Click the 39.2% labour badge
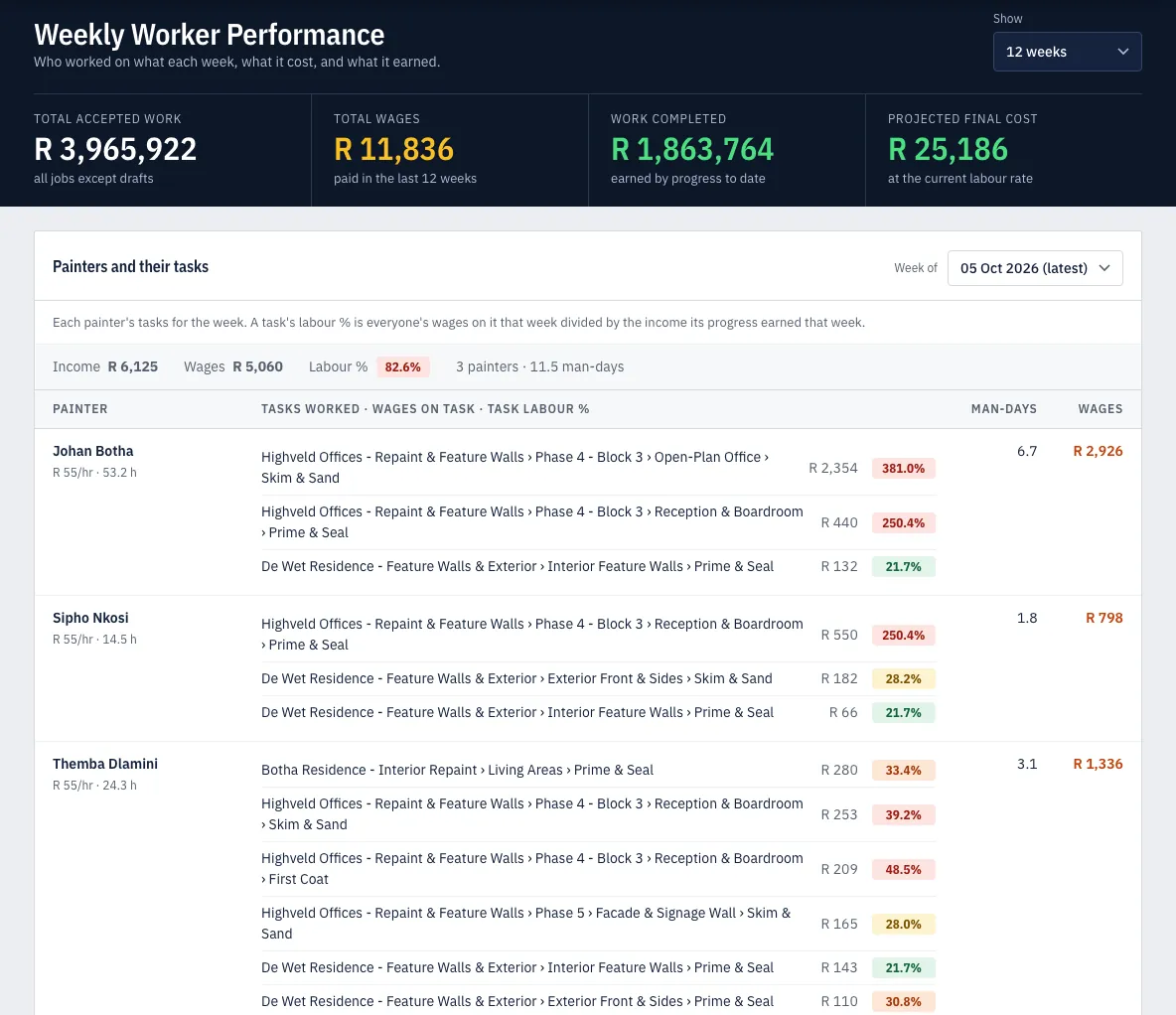 (903, 814)
